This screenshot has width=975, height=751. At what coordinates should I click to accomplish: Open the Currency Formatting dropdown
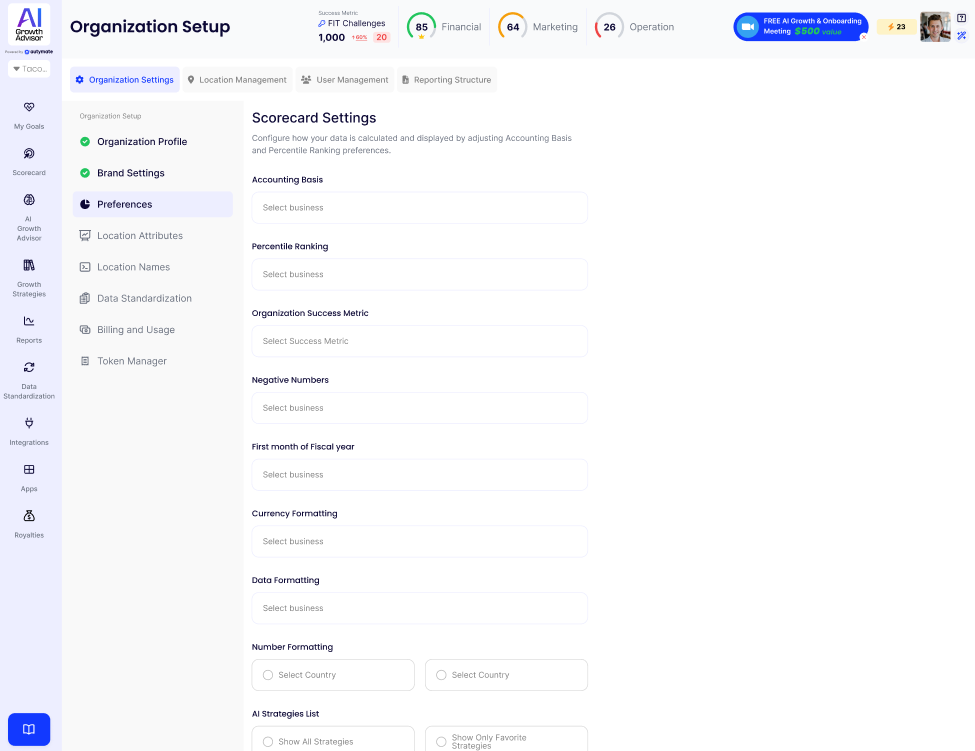[419, 541]
